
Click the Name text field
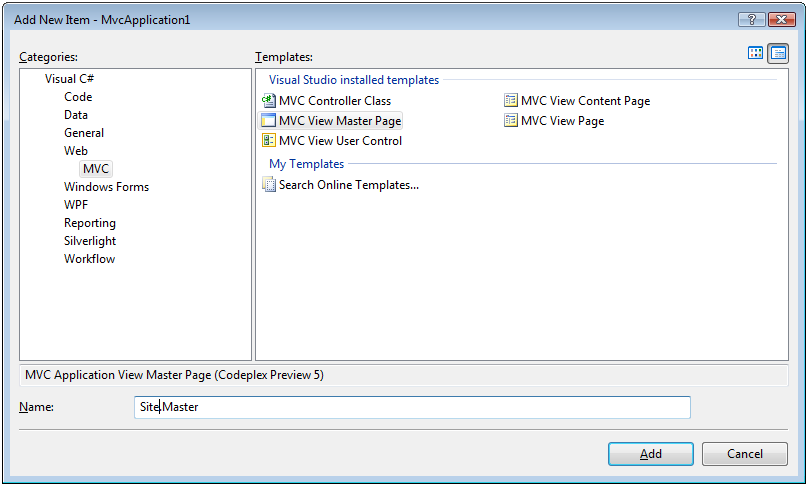point(412,407)
